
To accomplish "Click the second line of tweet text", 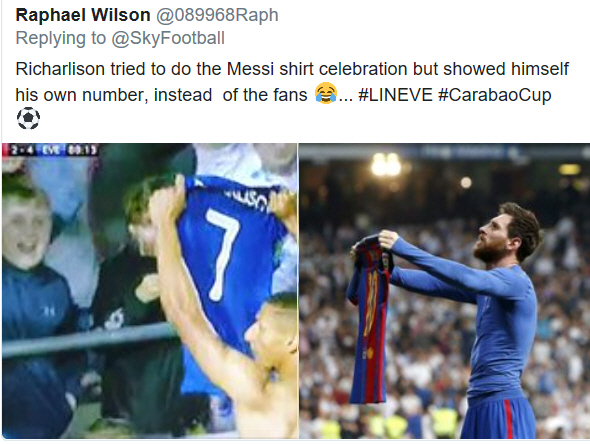I will tap(283, 95).
